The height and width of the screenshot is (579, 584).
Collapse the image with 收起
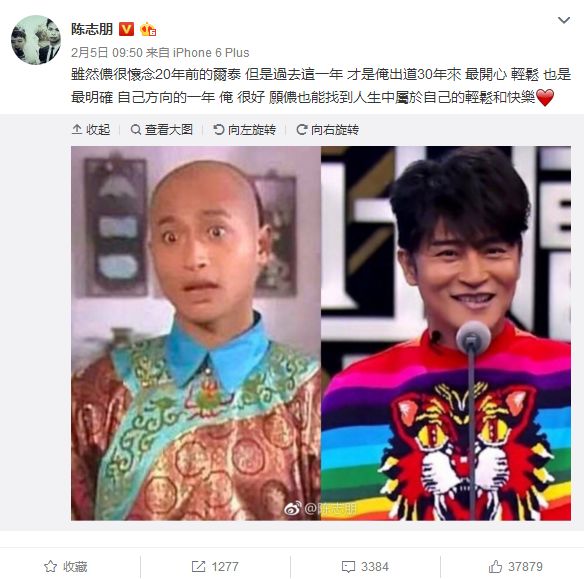(91, 130)
